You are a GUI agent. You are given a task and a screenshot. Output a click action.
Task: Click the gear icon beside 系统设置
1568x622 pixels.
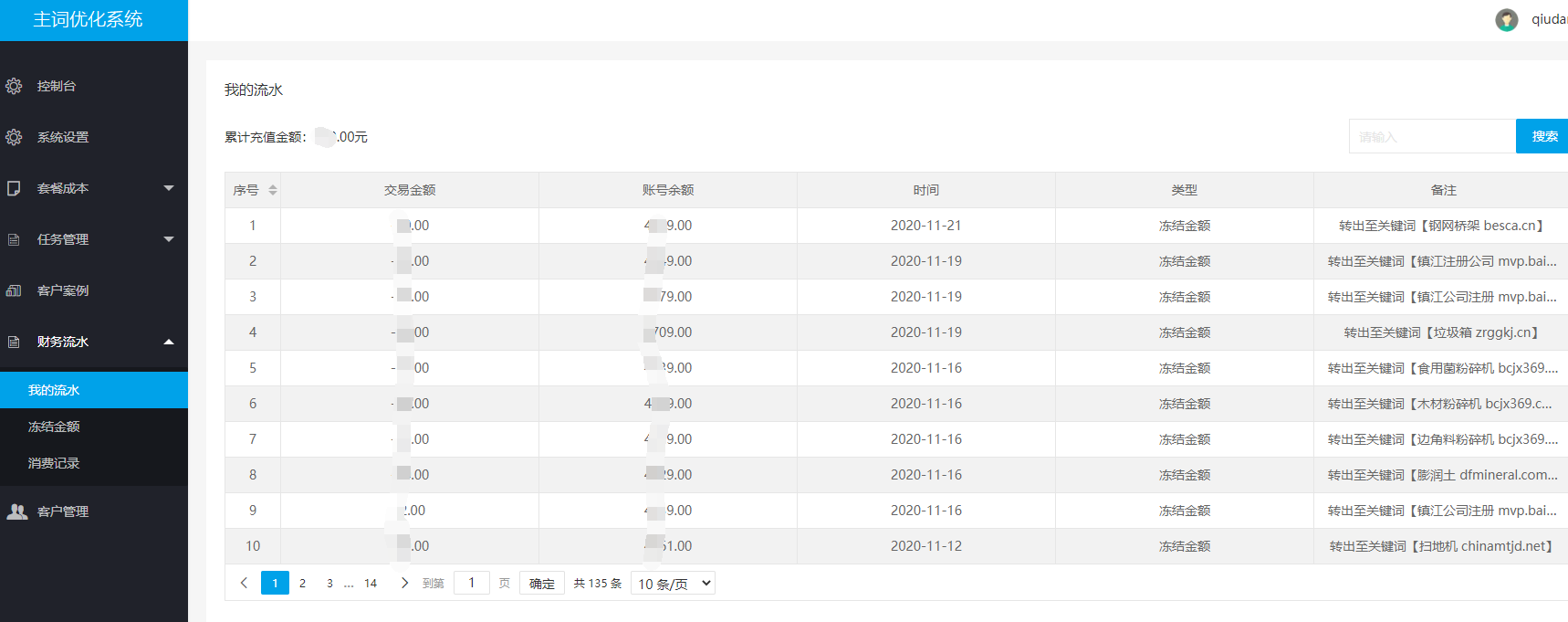coord(14,137)
